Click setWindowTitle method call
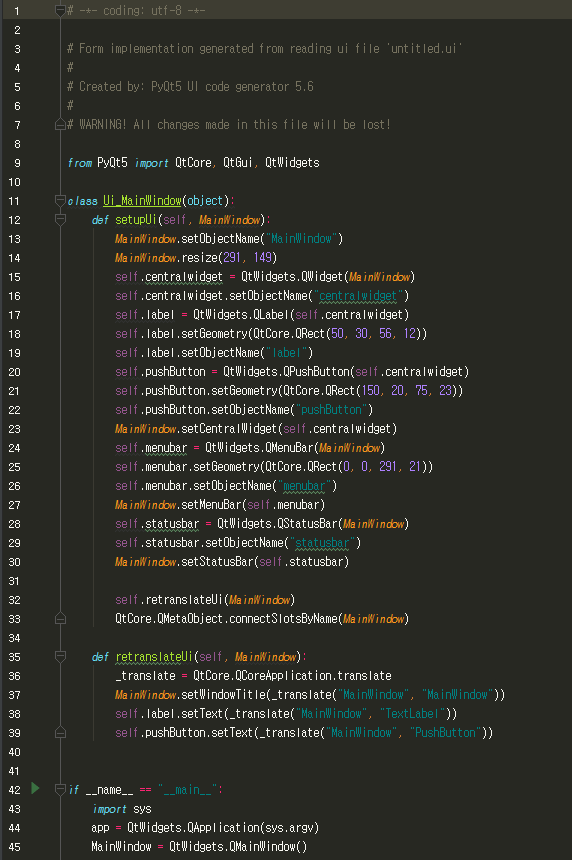Viewport: 572px width, 860px height. [223, 695]
